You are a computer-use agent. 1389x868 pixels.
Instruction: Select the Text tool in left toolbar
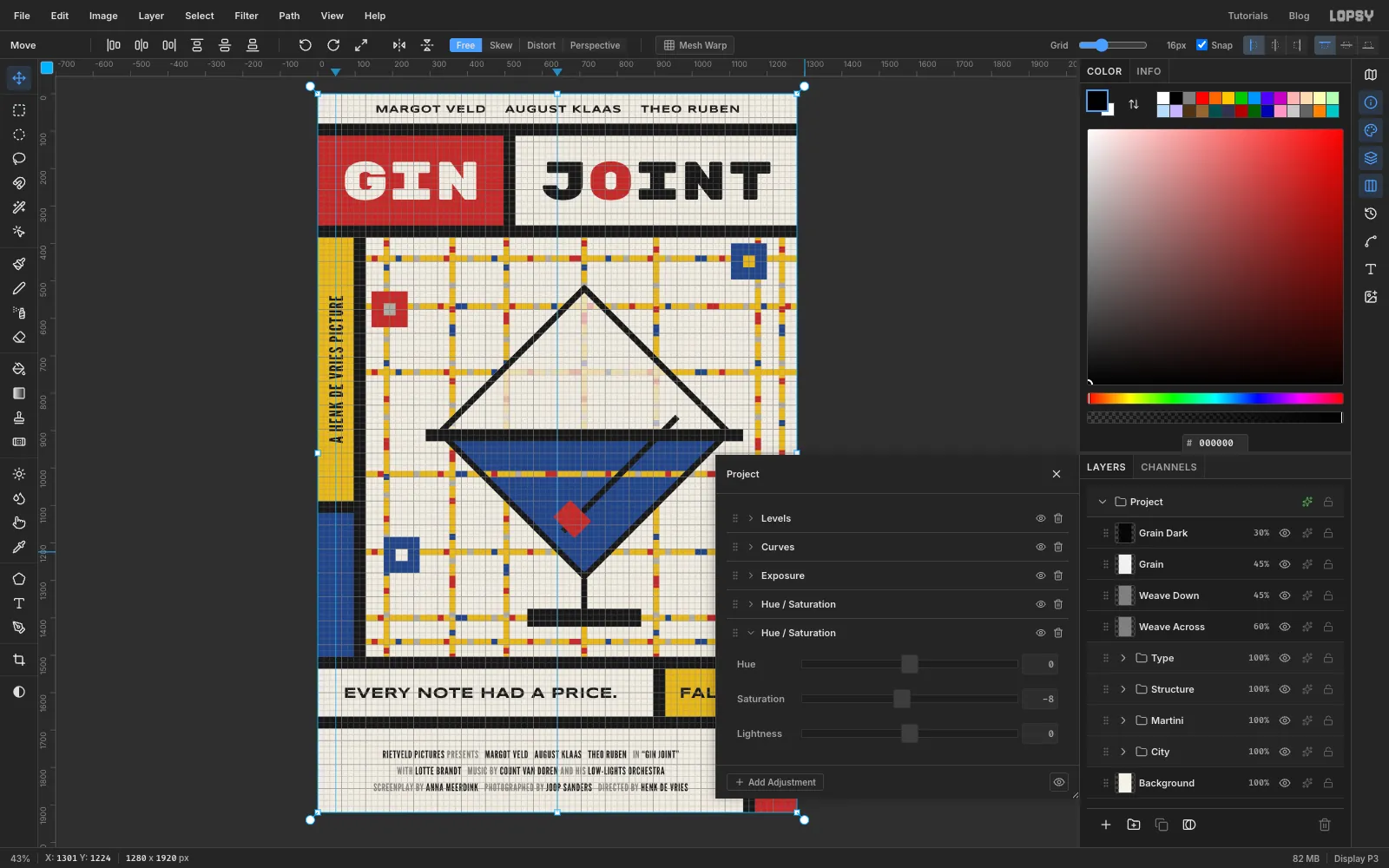(19, 603)
